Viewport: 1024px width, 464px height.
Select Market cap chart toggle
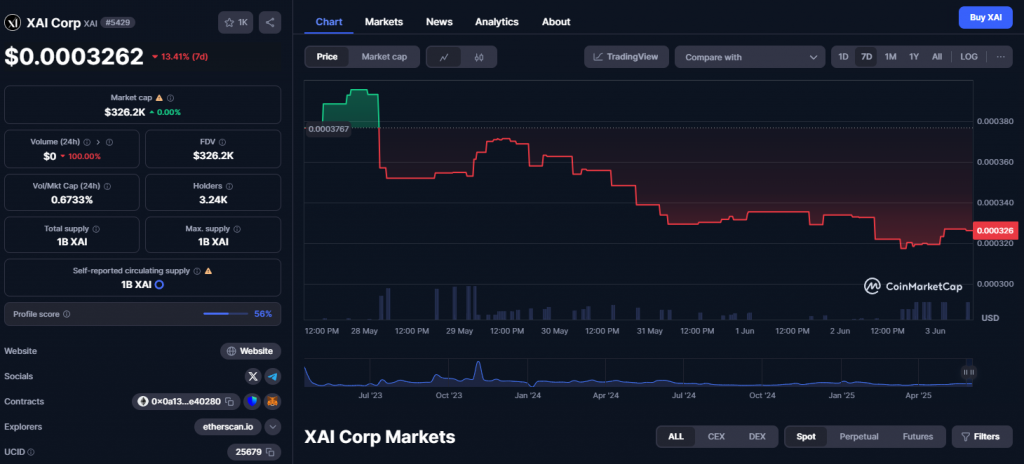[x=384, y=57]
